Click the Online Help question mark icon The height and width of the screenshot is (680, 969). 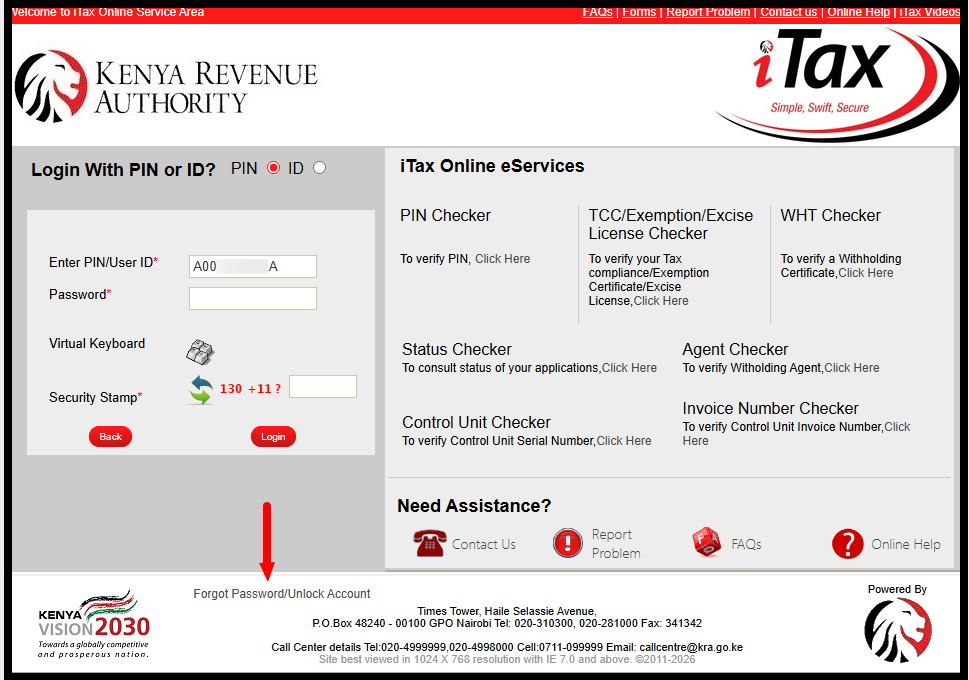coord(847,543)
